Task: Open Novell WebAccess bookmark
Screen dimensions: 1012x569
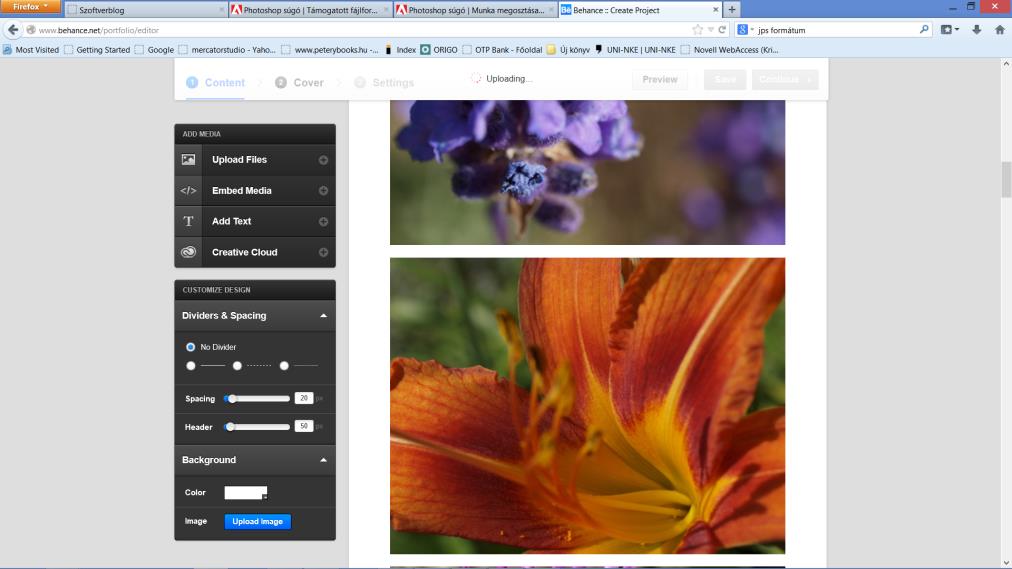Action: pyautogui.click(x=729, y=50)
